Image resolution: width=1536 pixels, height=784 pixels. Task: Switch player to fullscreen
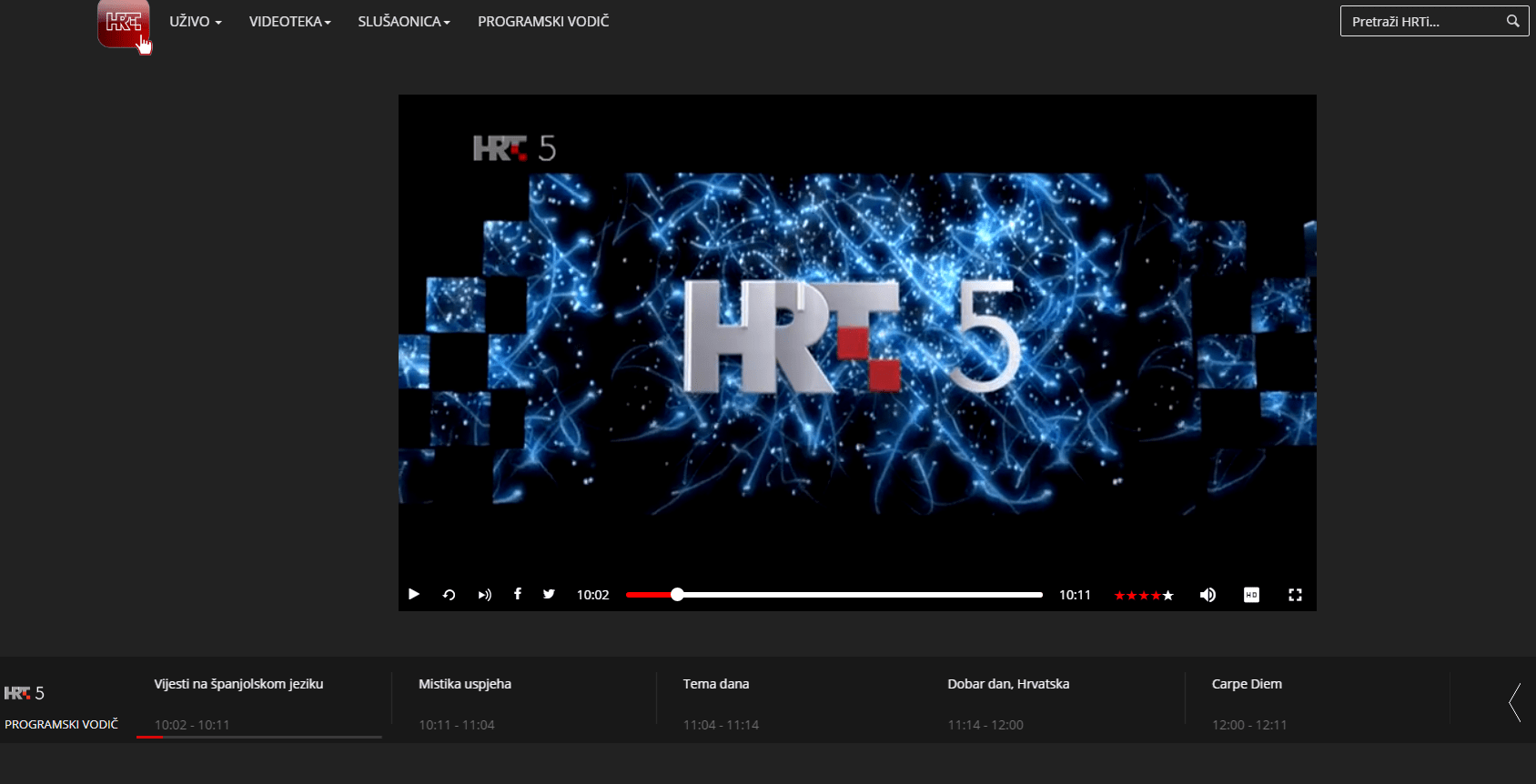(1295, 595)
